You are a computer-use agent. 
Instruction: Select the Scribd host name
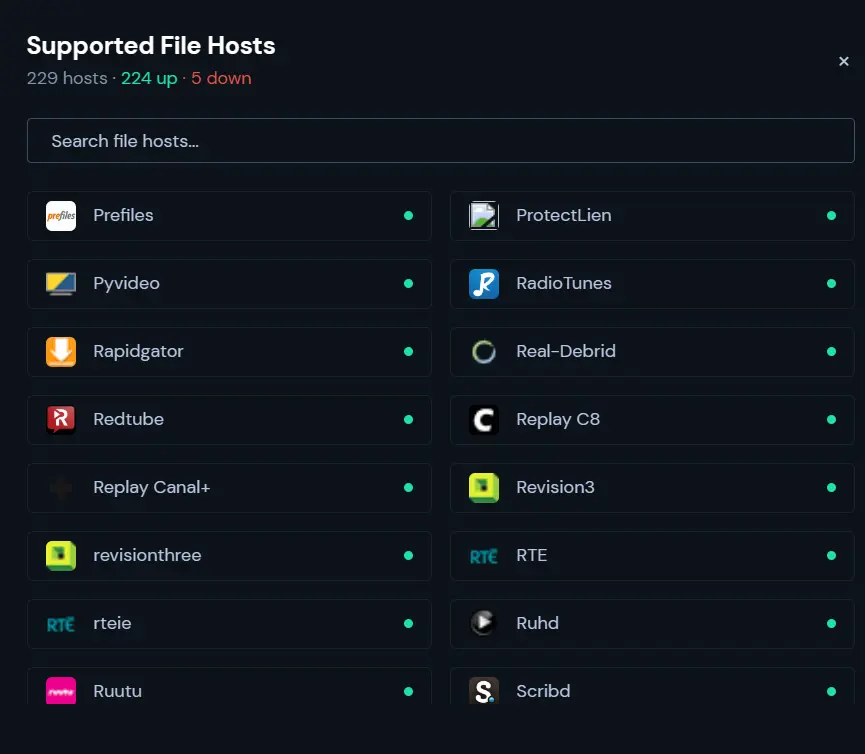tap(543, 691)
